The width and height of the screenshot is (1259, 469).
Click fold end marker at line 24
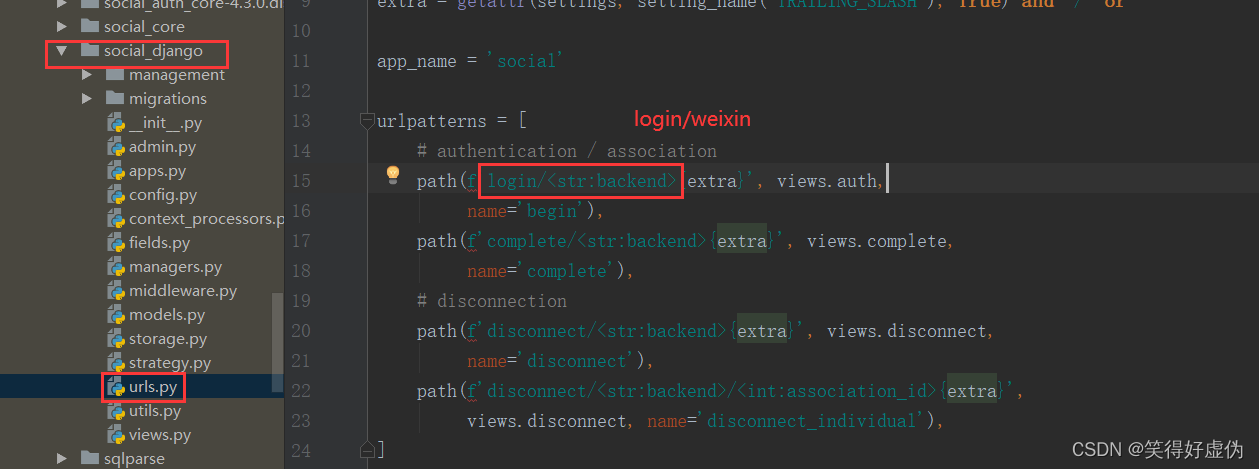[x=367, y=449]
